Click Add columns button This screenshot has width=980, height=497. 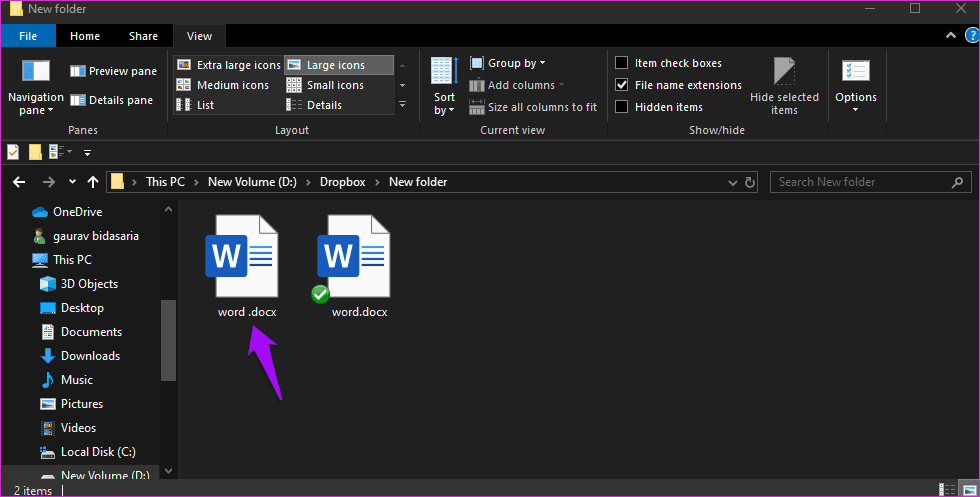pyautogui.click(x=517, y=85)
